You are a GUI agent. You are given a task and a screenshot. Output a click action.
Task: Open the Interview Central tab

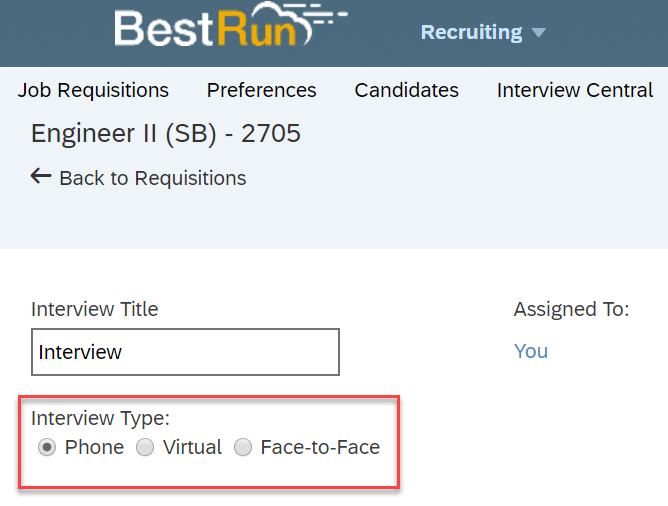click(575, 90)
